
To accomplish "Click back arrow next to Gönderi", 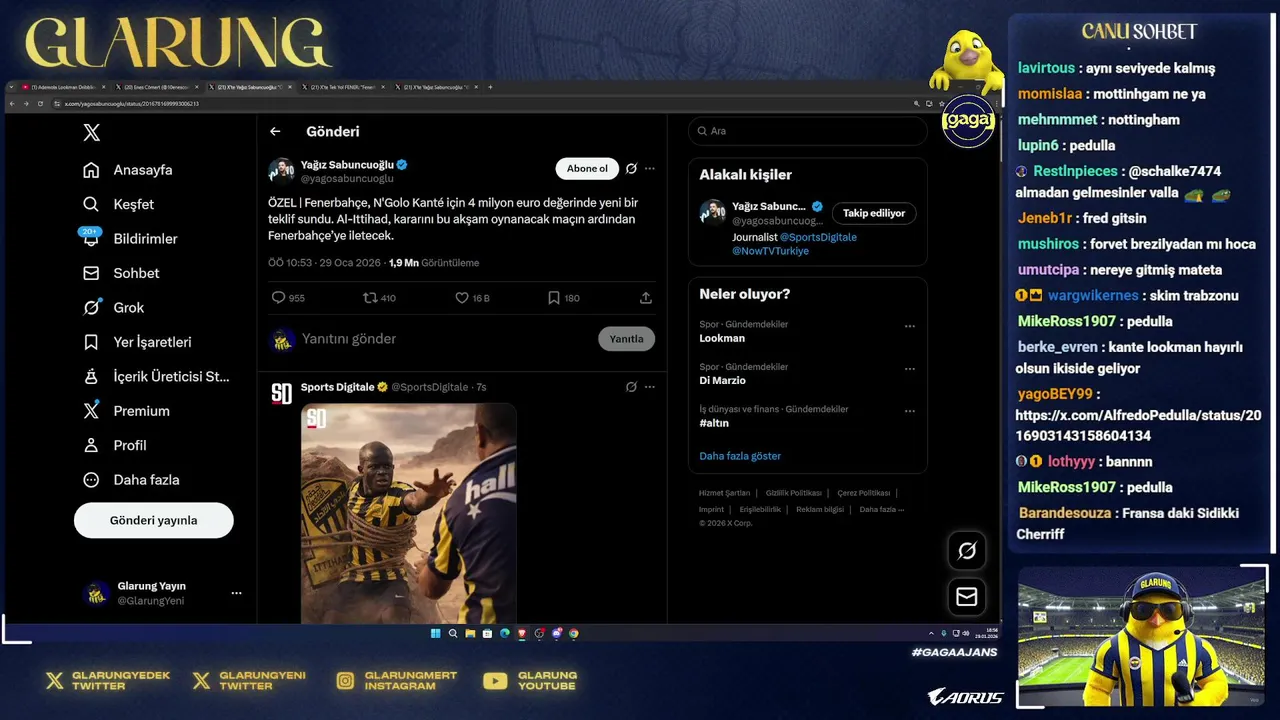I will [x=275, y=131].
